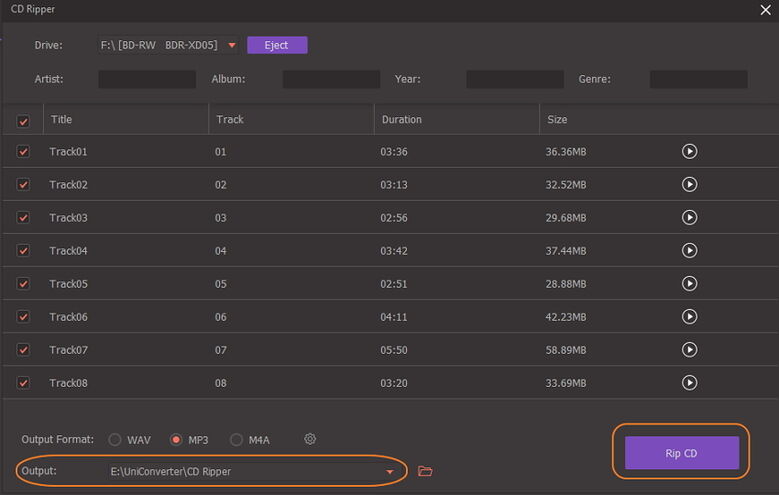This screenshot has height=495, width=779.
Task: Open output format settings gear
Action: pyautogui.click(x=310, y=439)
